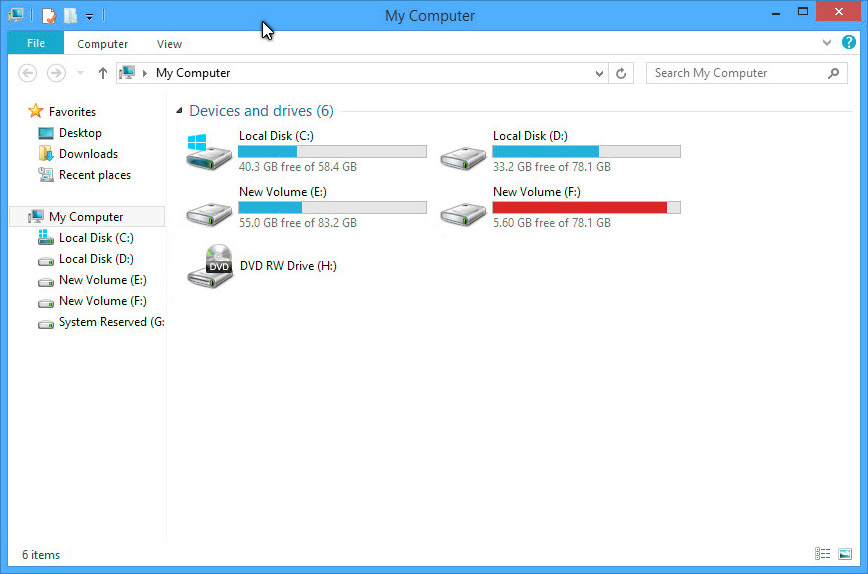Screen dimensions: 868x574
Task: Select New Volume (F:) in the sidebar
Action: click(102, 301)
